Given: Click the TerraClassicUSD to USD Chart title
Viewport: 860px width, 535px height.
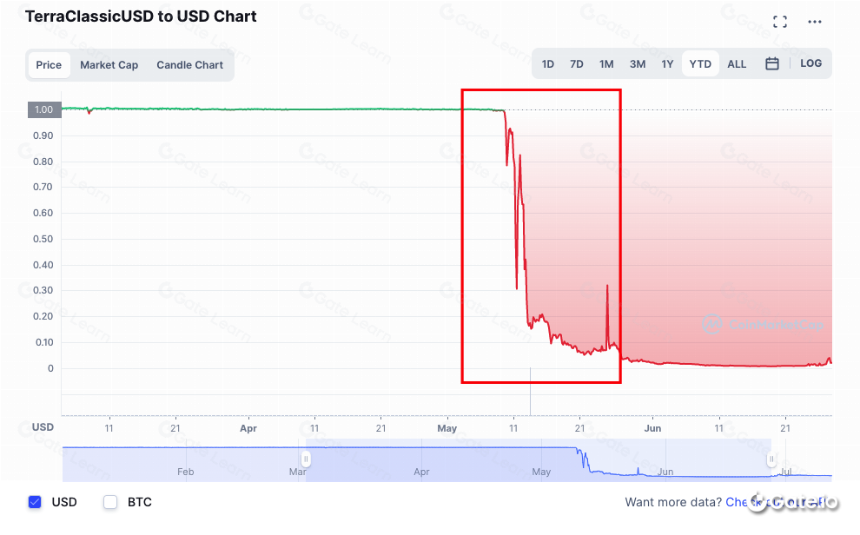Looking at the screenshot, I should coord(140,16).
